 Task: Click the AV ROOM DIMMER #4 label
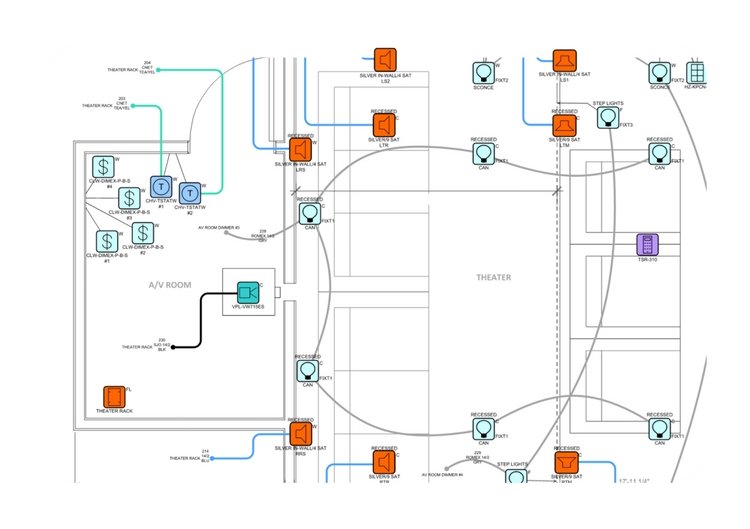tap(442, 475)
